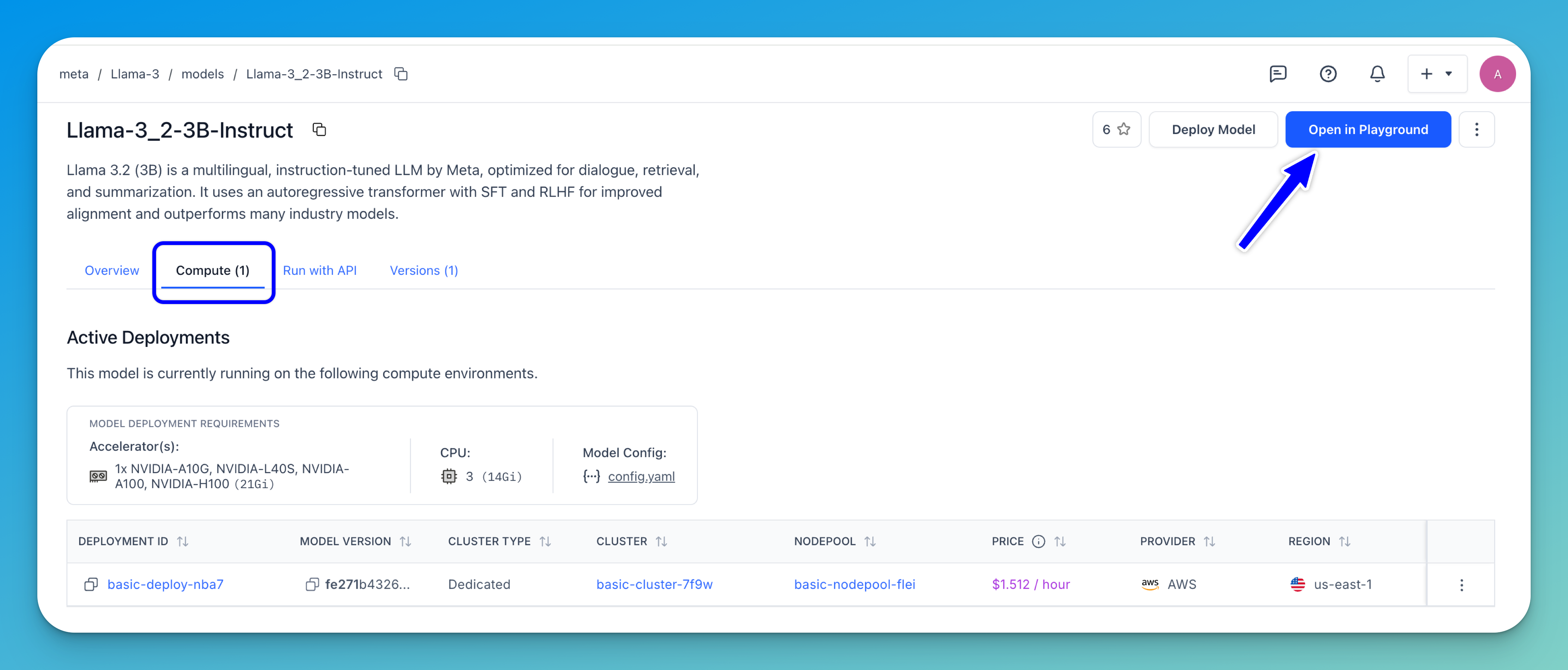The image size is (1568, 670).
Task: Star this model
Action: [1124, 129]
